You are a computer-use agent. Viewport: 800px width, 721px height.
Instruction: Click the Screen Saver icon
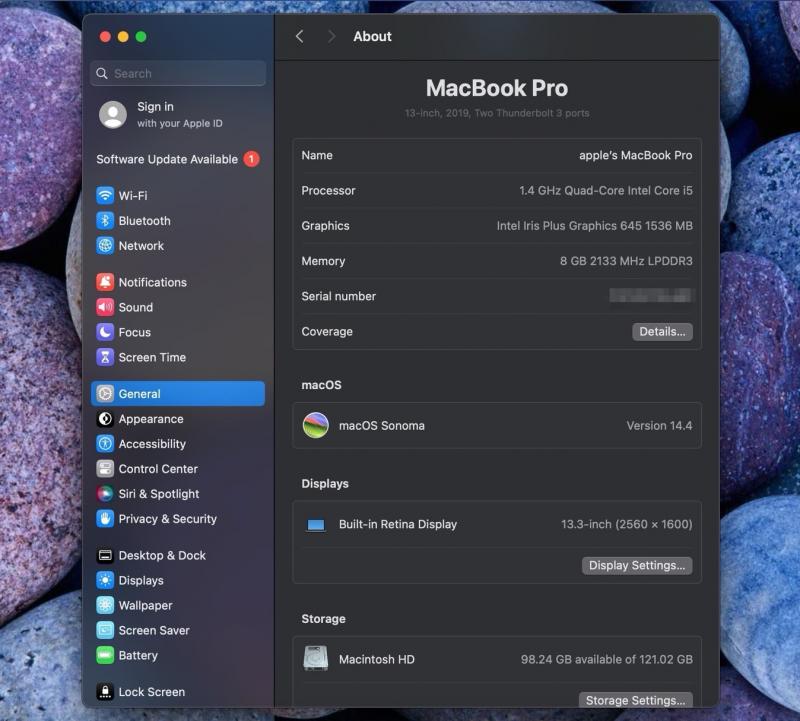pyautogui.click(x=105, y=630)
